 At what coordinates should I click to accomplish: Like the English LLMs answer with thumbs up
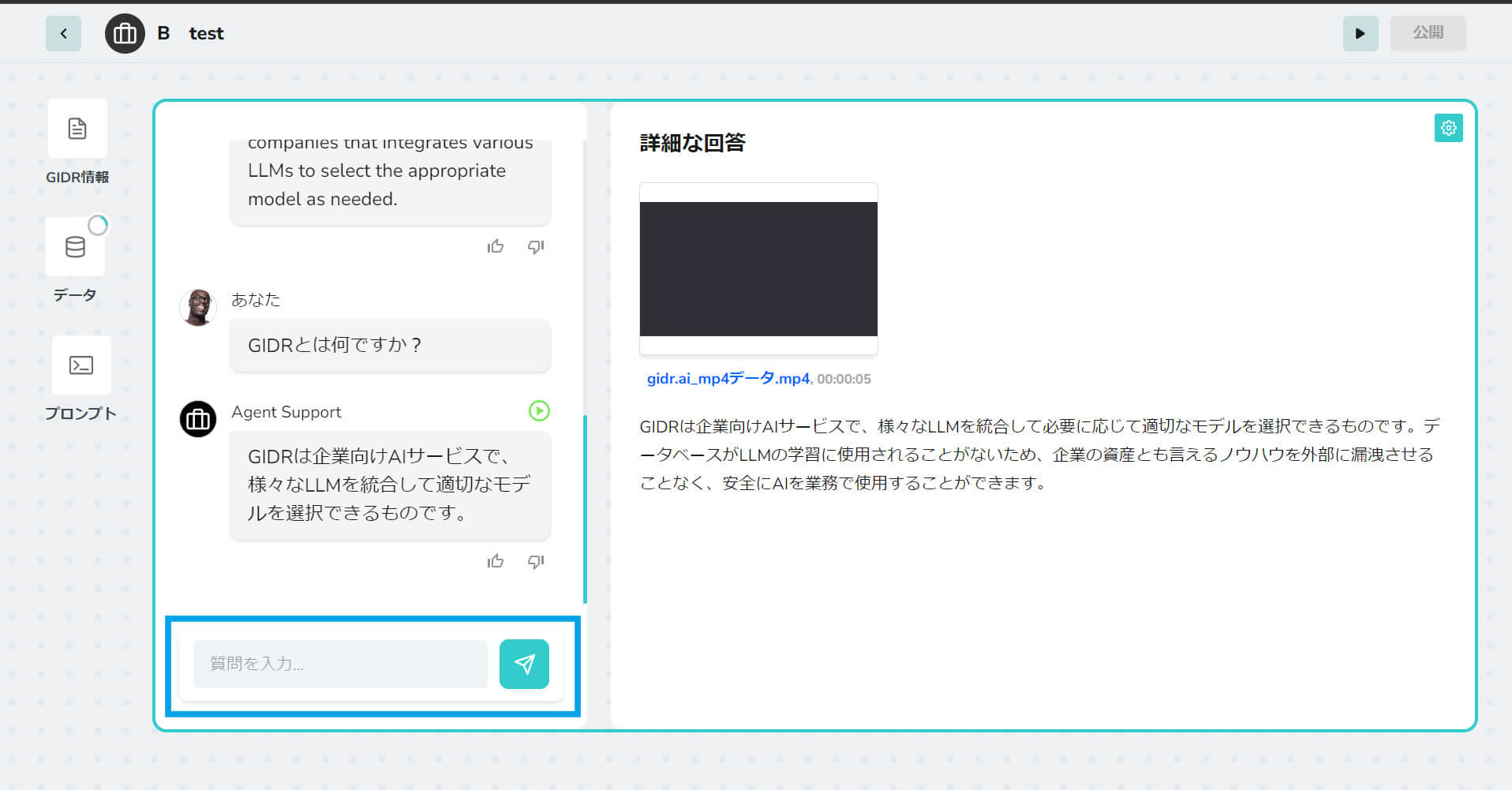click(496, 247)
